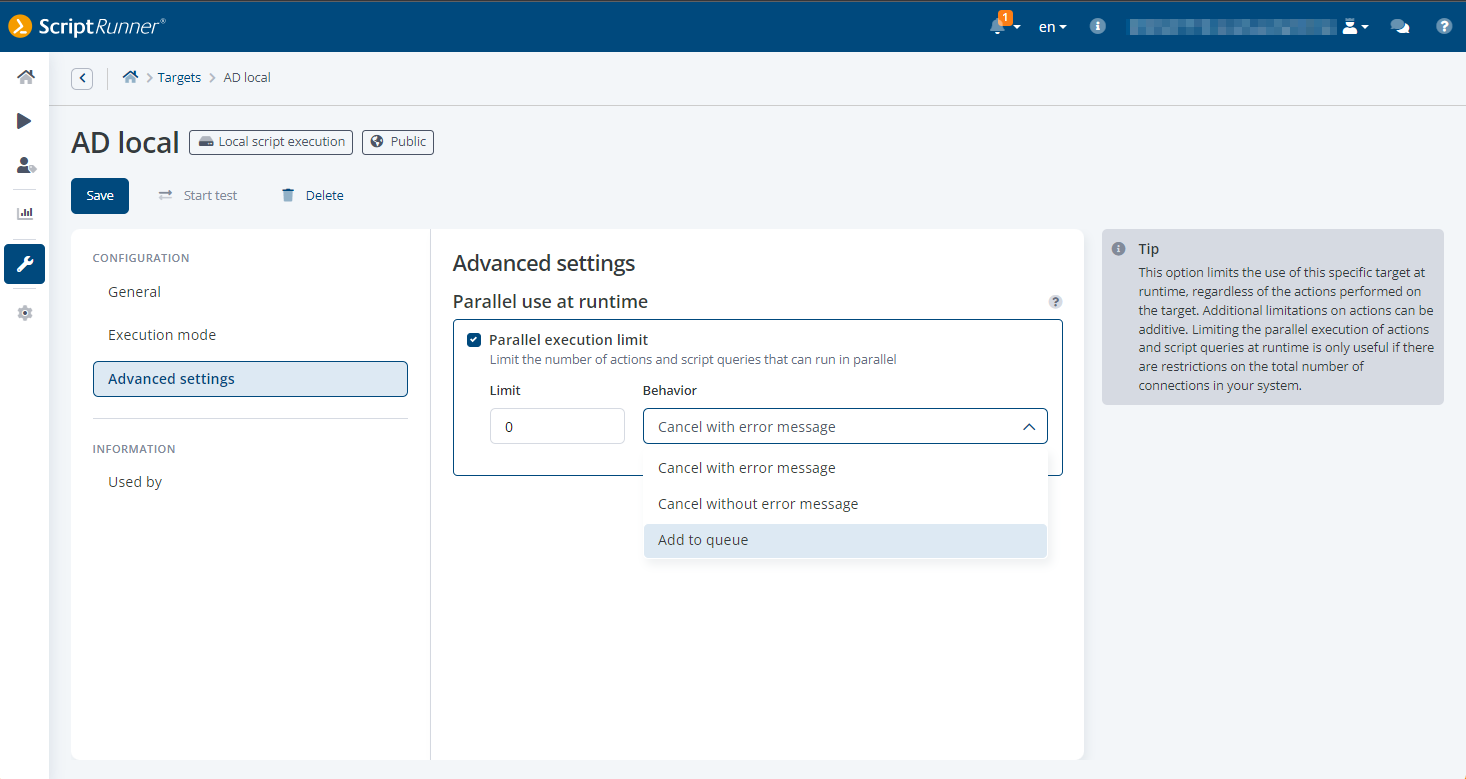The height and width of the screenshot is (779, 1466).
Task: Open the language dropdown 'en'
Action: coord(1052,27)
